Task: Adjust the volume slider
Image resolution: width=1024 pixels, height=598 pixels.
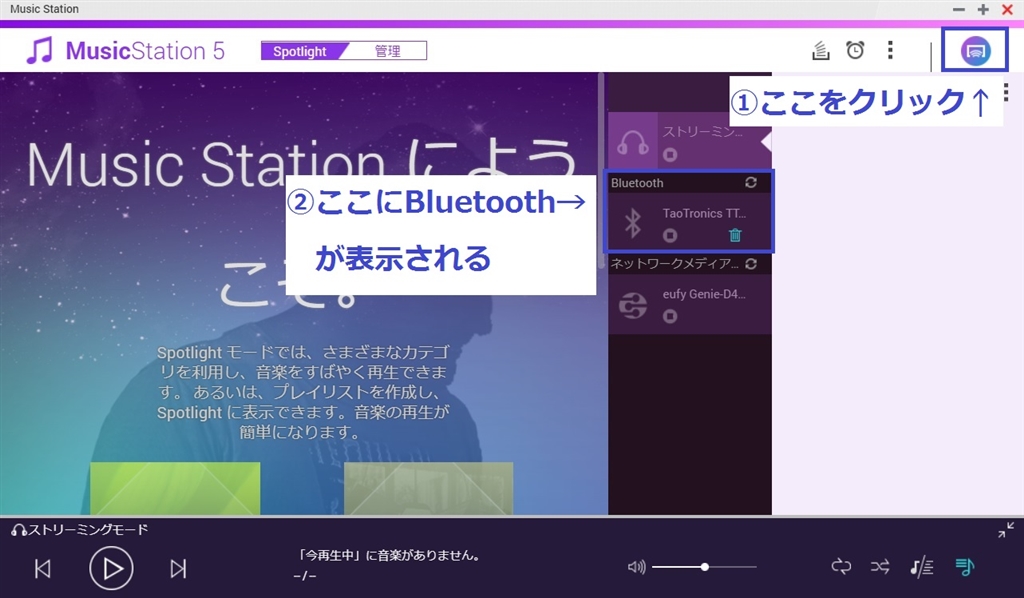Action: click(704, 567)
